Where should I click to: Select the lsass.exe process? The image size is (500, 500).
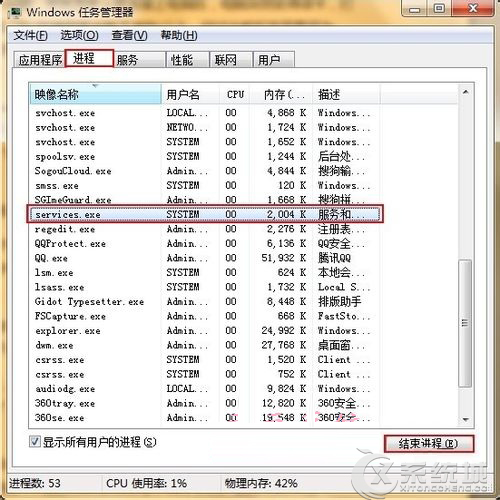point(205,287)
